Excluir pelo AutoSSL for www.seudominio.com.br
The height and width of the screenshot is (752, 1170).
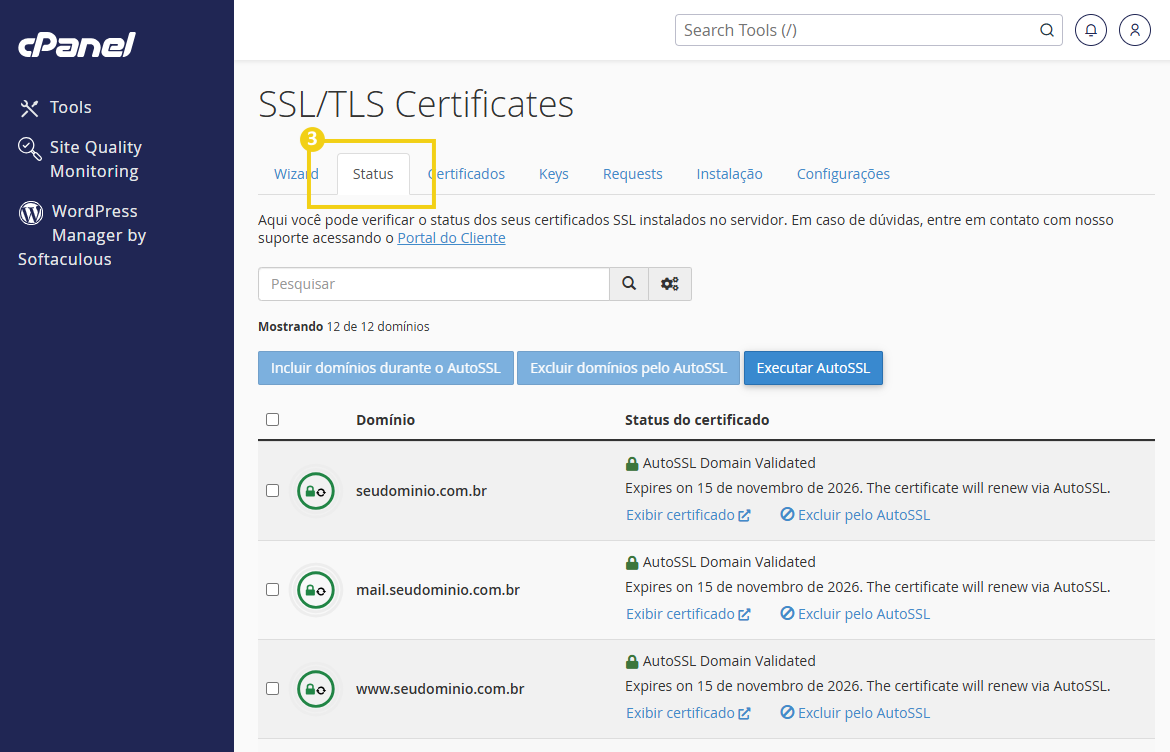point(855,713)
